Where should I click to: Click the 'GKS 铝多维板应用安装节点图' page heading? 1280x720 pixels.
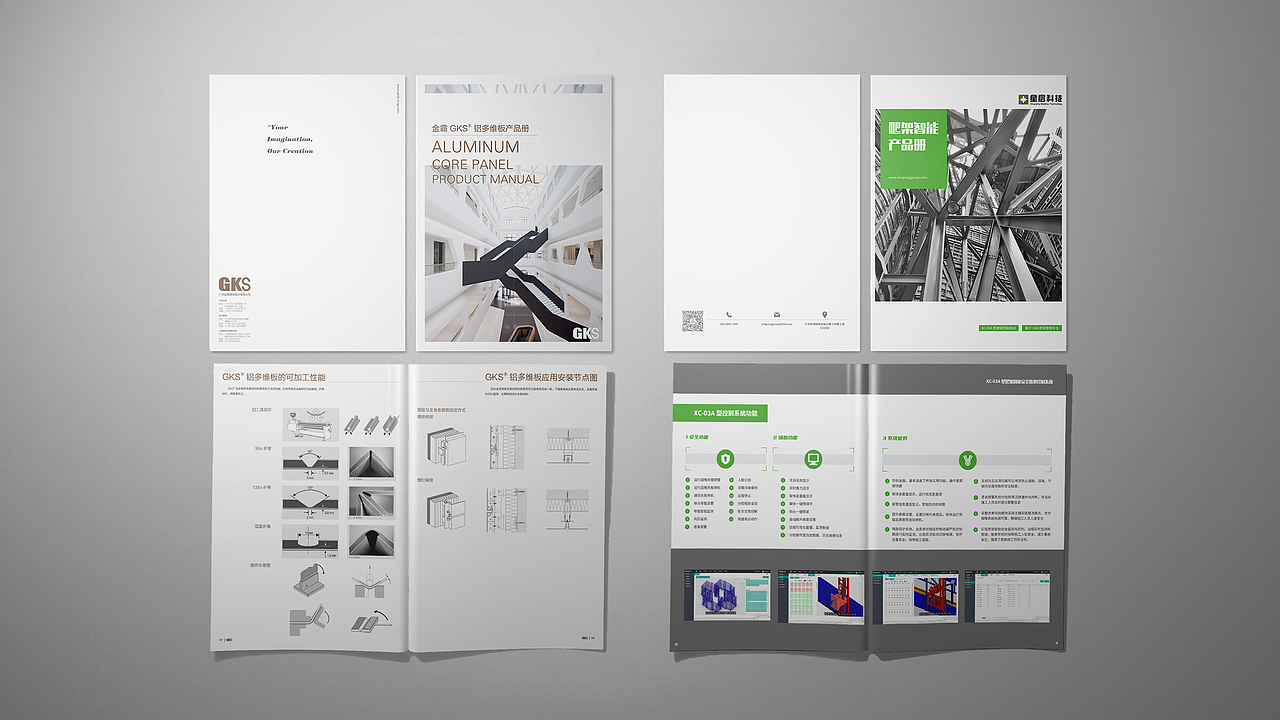click(x=541, y=378)
